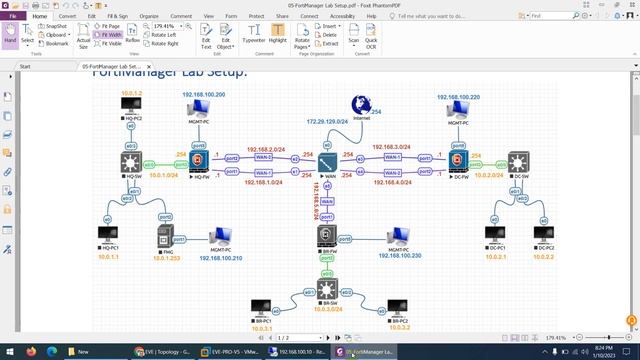Click the zoom slider in status bar
Image resolution: width=640 pixels, height=360 pixels.
(605, 338)
